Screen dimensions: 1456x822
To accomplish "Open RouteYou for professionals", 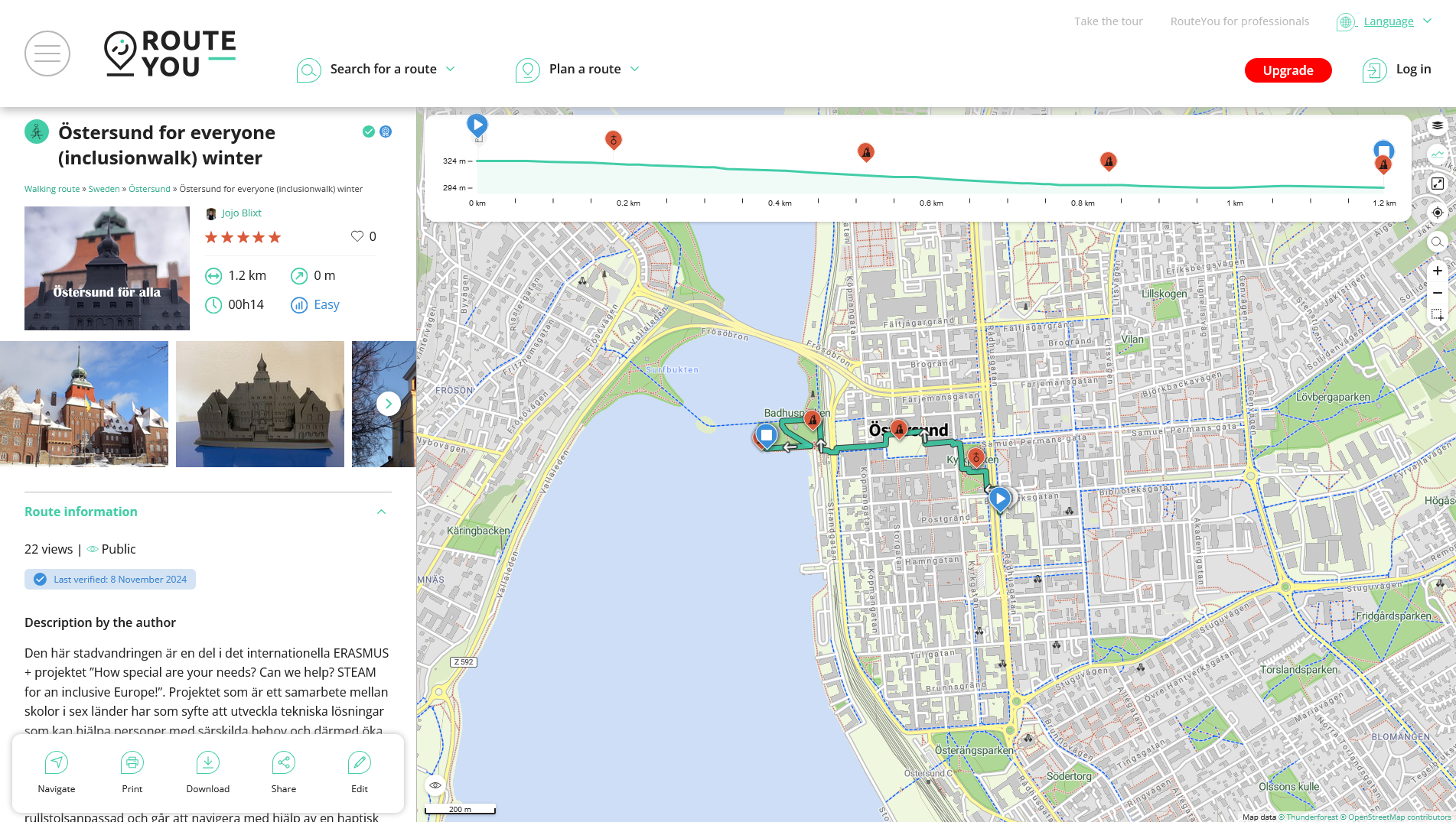I will pyautogui.click(x=1239, y=21).
